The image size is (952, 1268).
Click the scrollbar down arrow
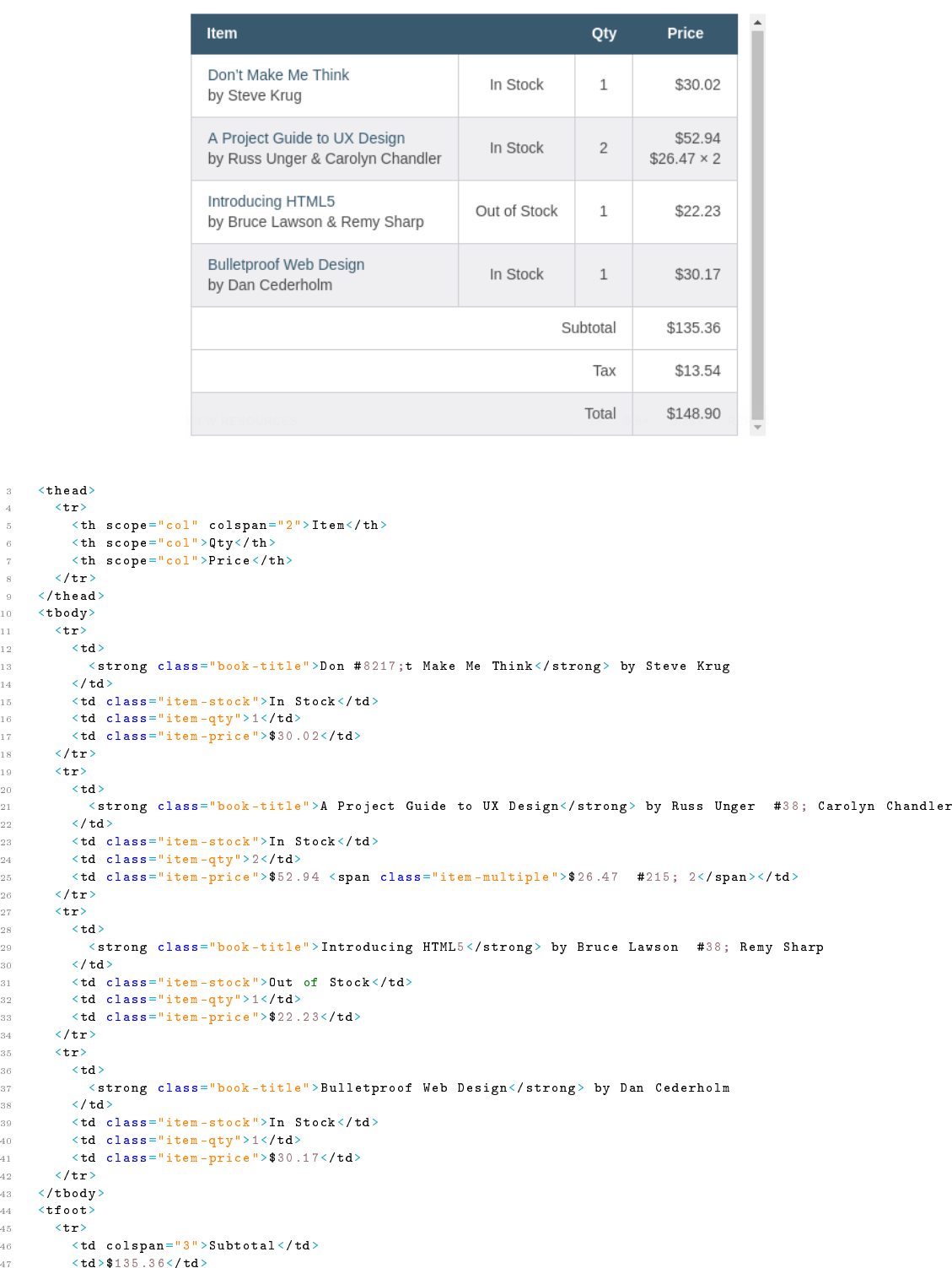tap(757, 428)
